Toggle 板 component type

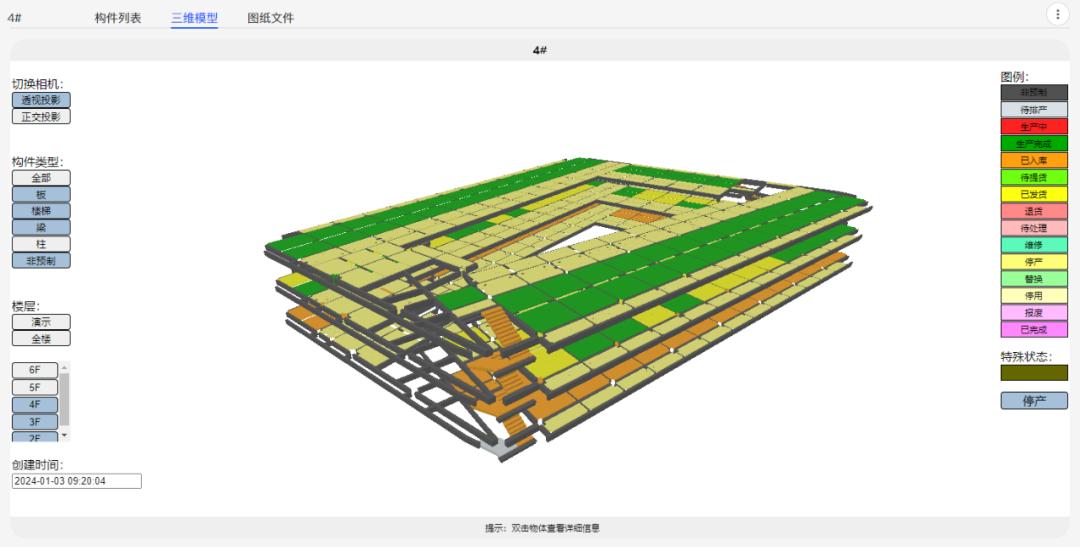41,194
